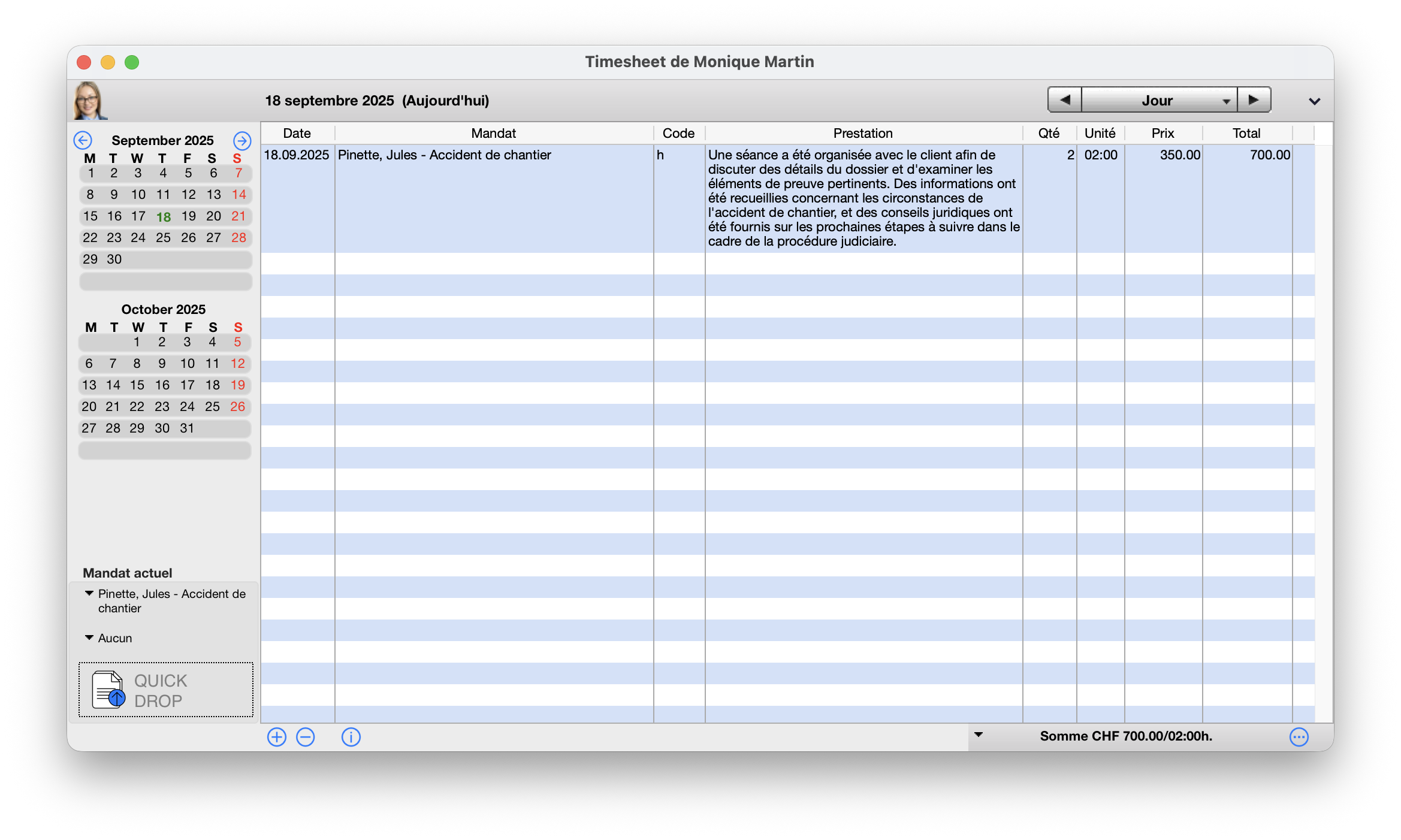Open the info icon for the entry
Viewport: 1401px width, 840px height.
pos(351,737)
